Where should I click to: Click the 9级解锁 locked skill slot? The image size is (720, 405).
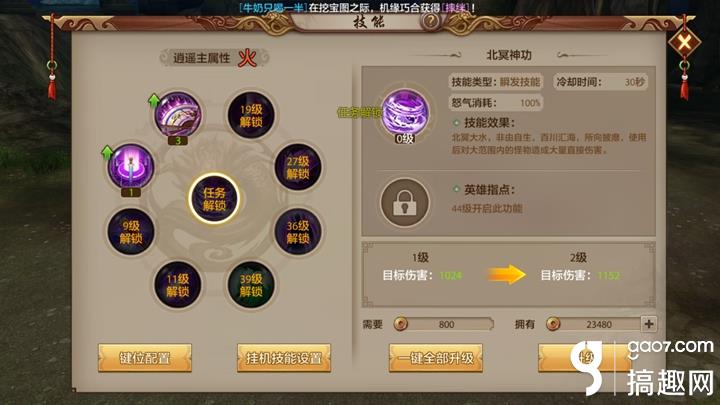click(131, 231)
